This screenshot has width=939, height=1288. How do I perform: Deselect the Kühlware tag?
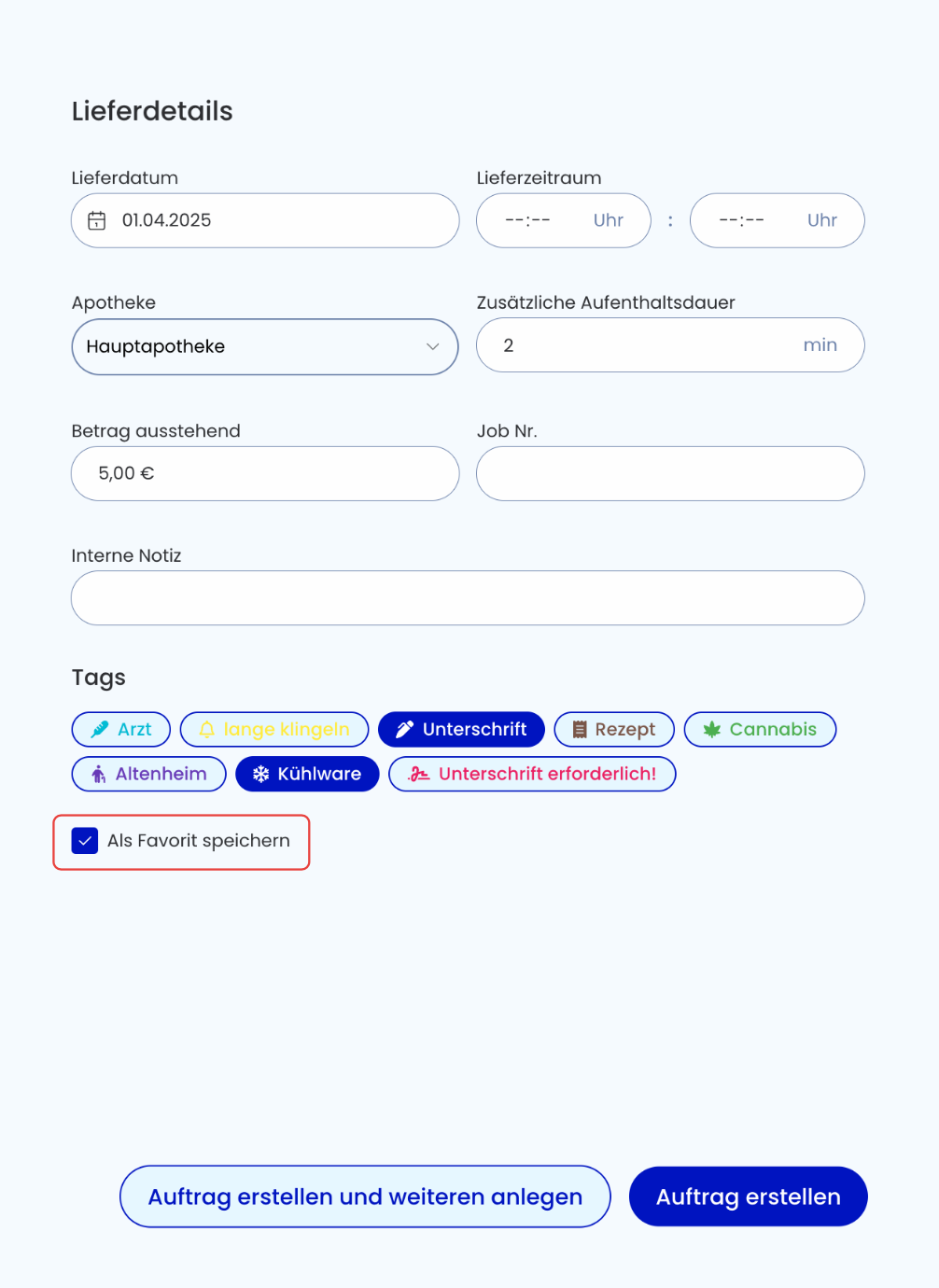[x=307, y=774]
